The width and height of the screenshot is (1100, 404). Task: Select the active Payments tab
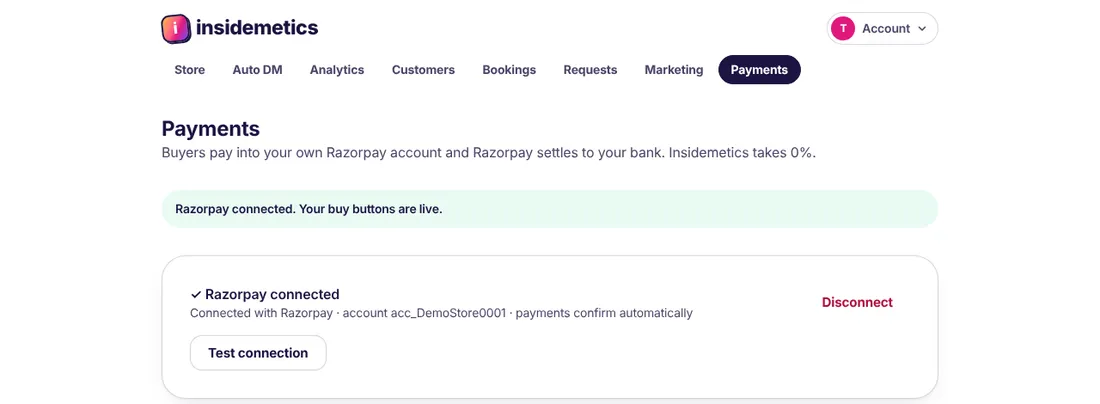tap(759, 69)
